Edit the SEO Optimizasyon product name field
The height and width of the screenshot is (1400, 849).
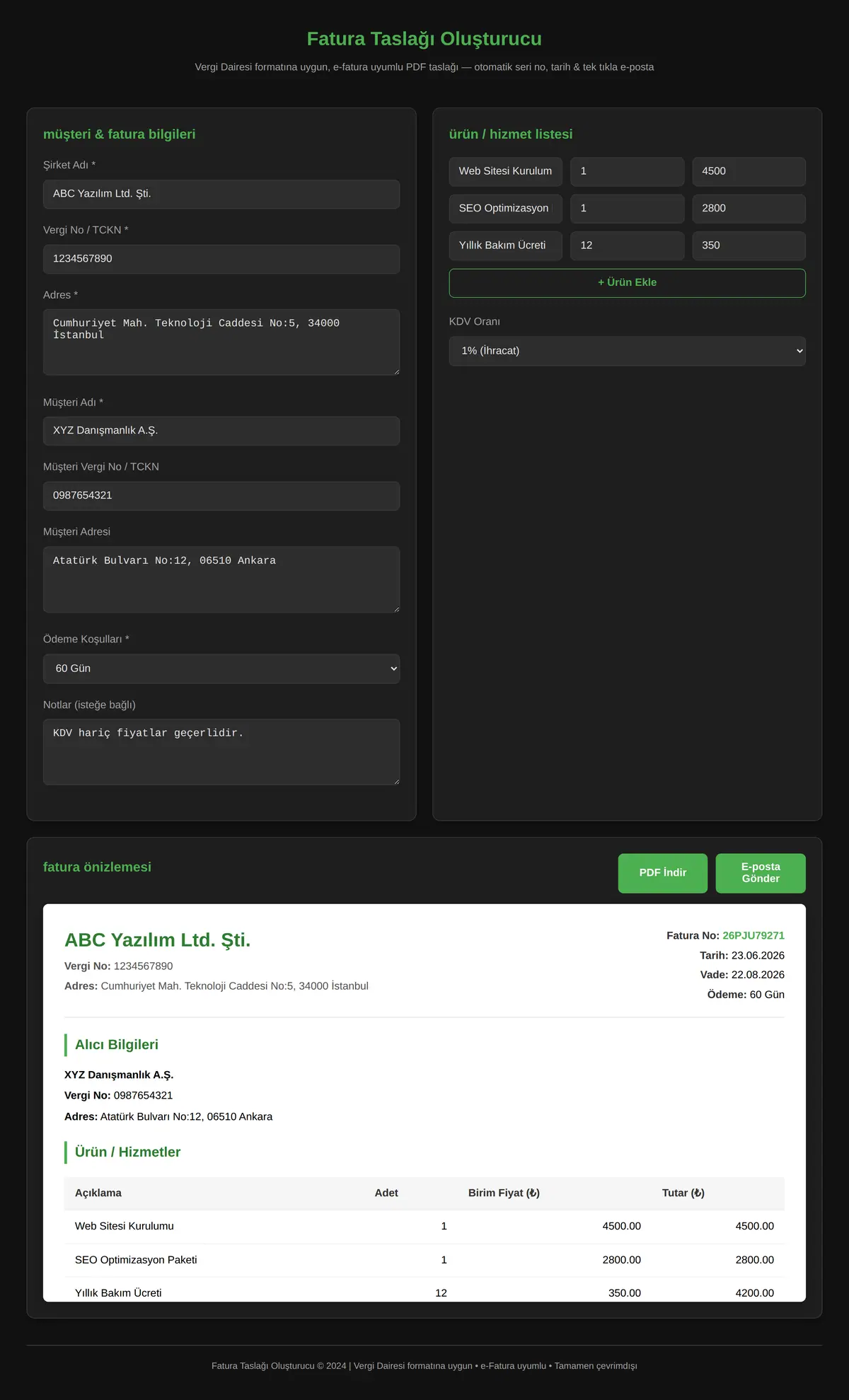(x=506, y=209)
